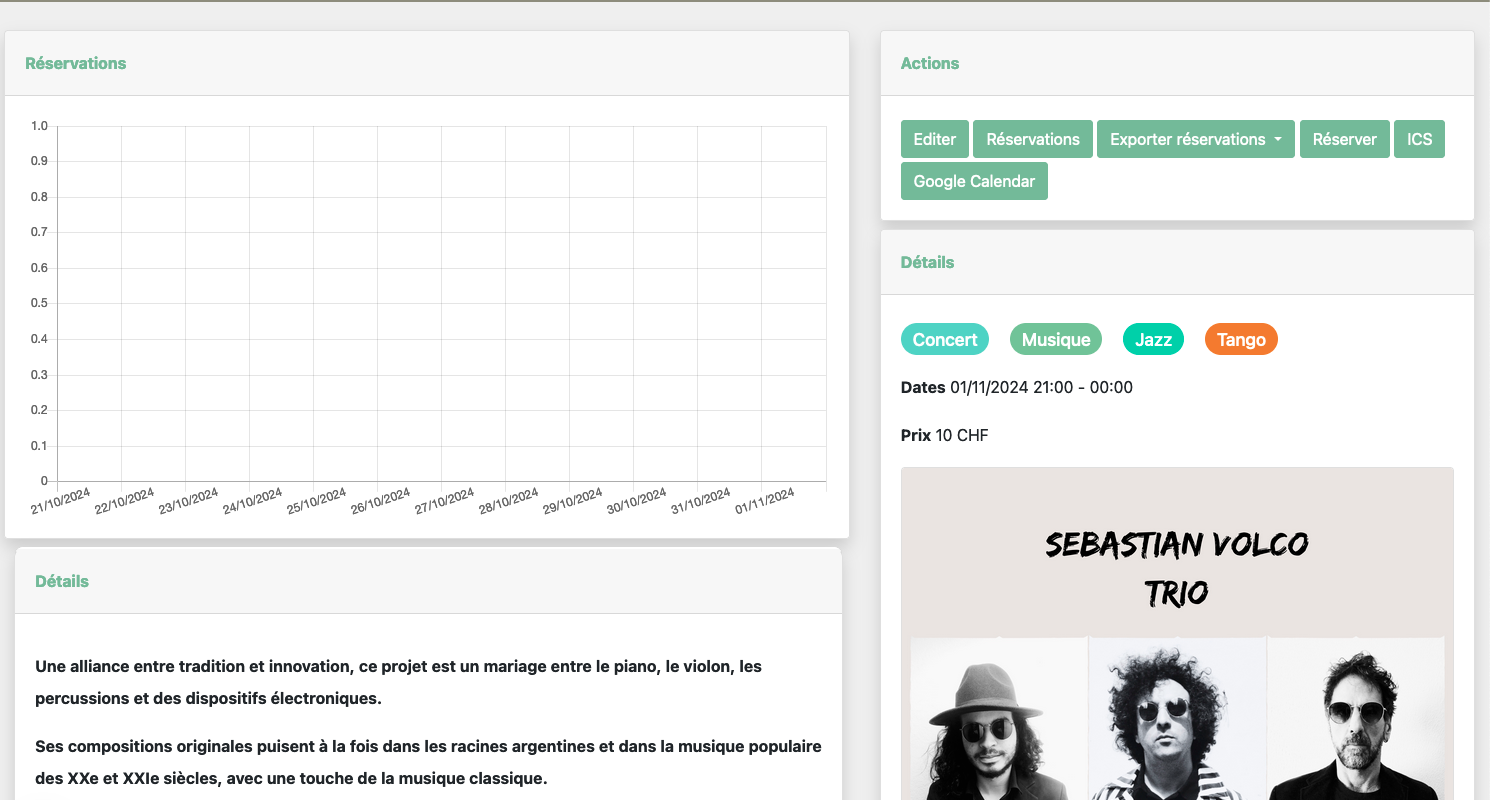The width and height of the screenshot is (1490, 800).
Task: Select the Musique tag badge
Action: click(1055, 339)
